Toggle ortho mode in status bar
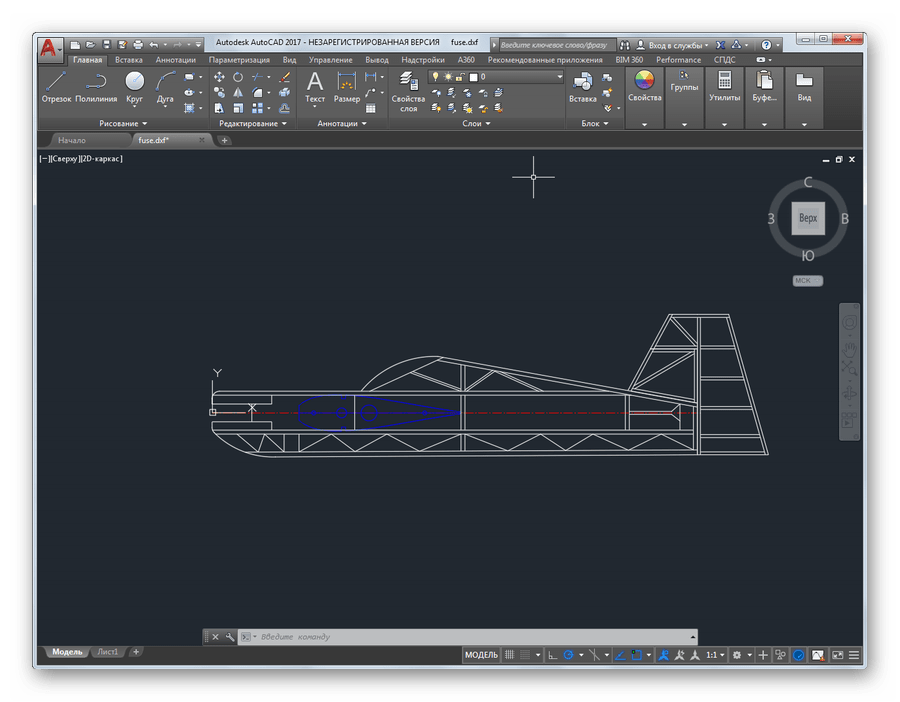Screen dimensions: 900x702 [552, 655]
